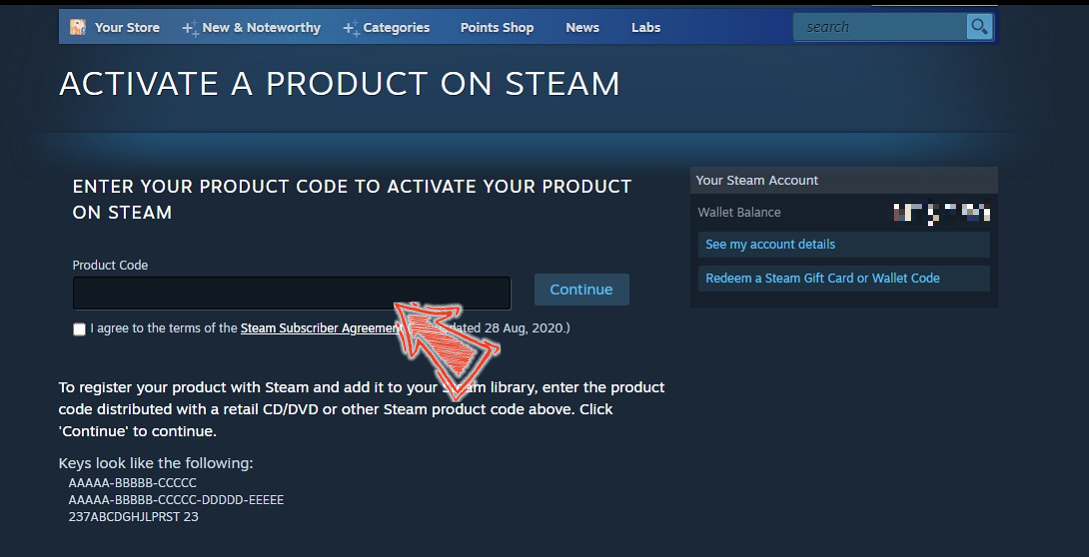Click the magnifying glass search icon
This screenshot has height=557, width=1089.
(x=979, y=27)
